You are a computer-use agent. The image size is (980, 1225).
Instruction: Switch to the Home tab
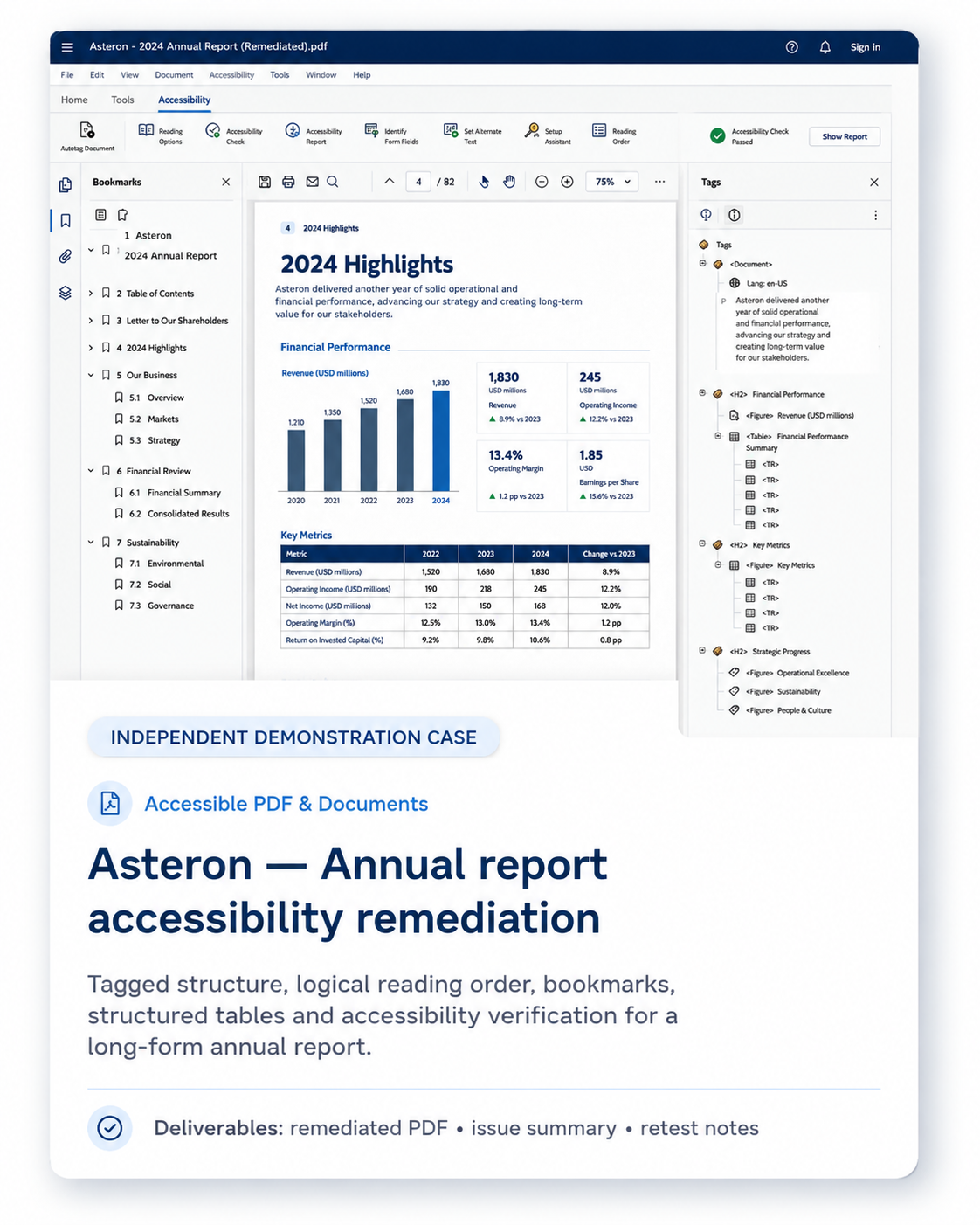click(x=74, y=100)
